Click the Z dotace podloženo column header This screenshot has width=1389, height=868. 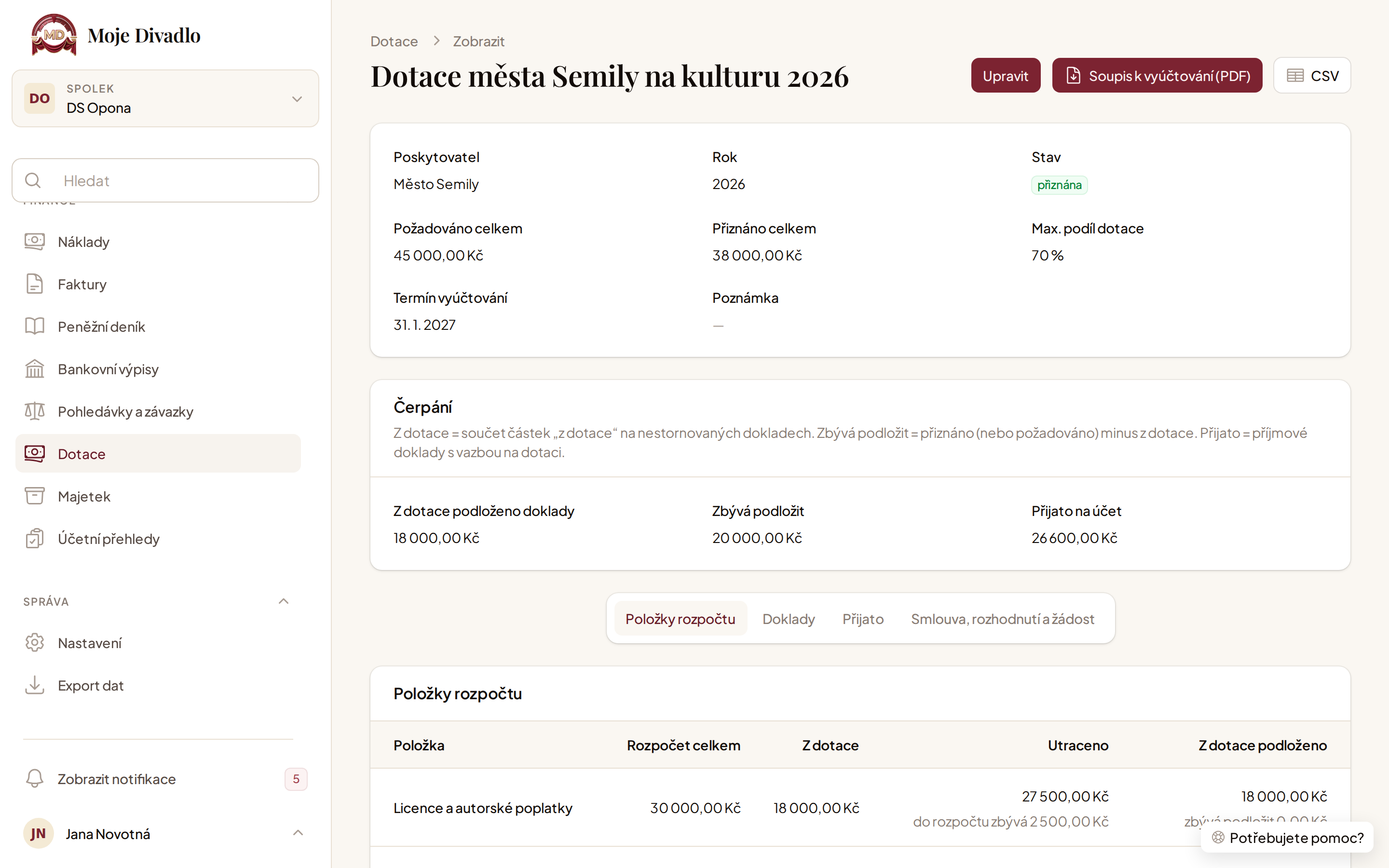(1262, 745)
